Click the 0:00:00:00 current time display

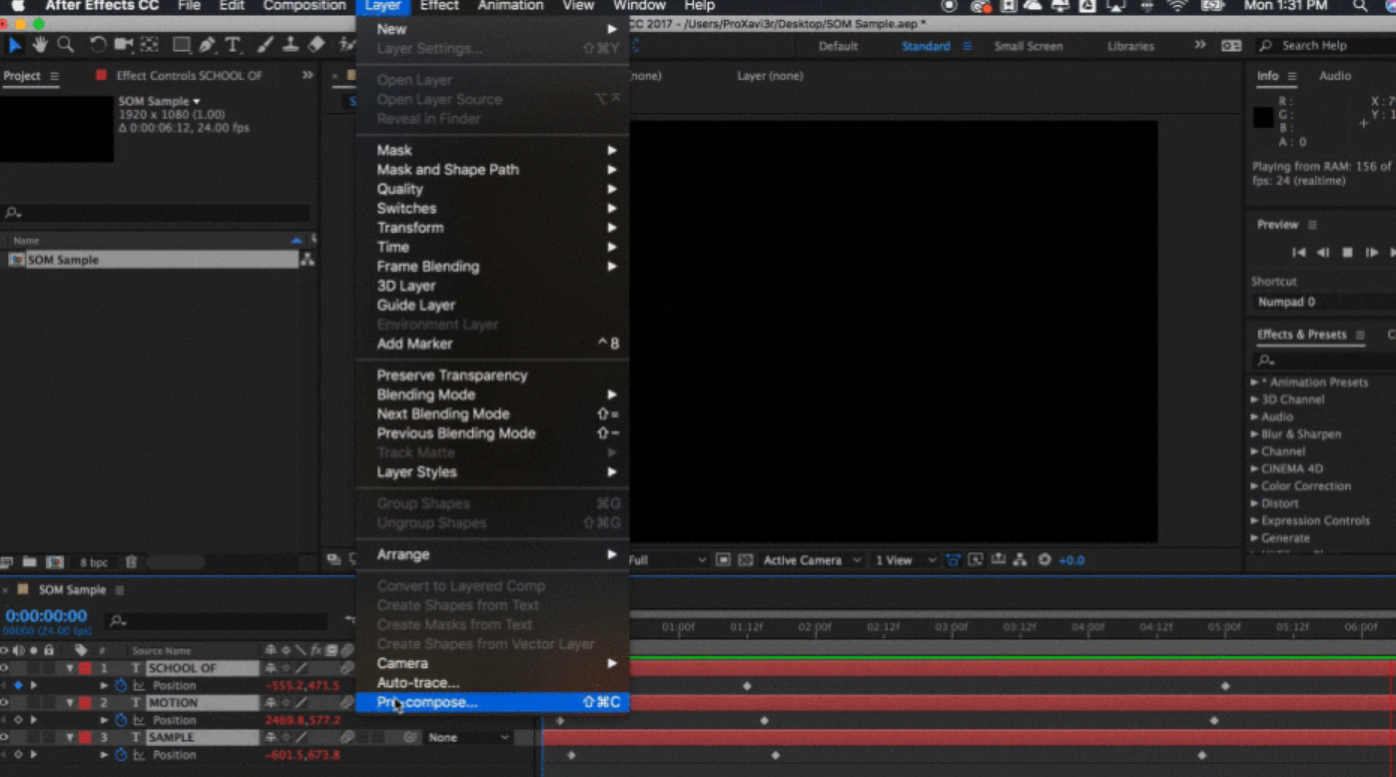pyautogui.click(x=46, y=616)
